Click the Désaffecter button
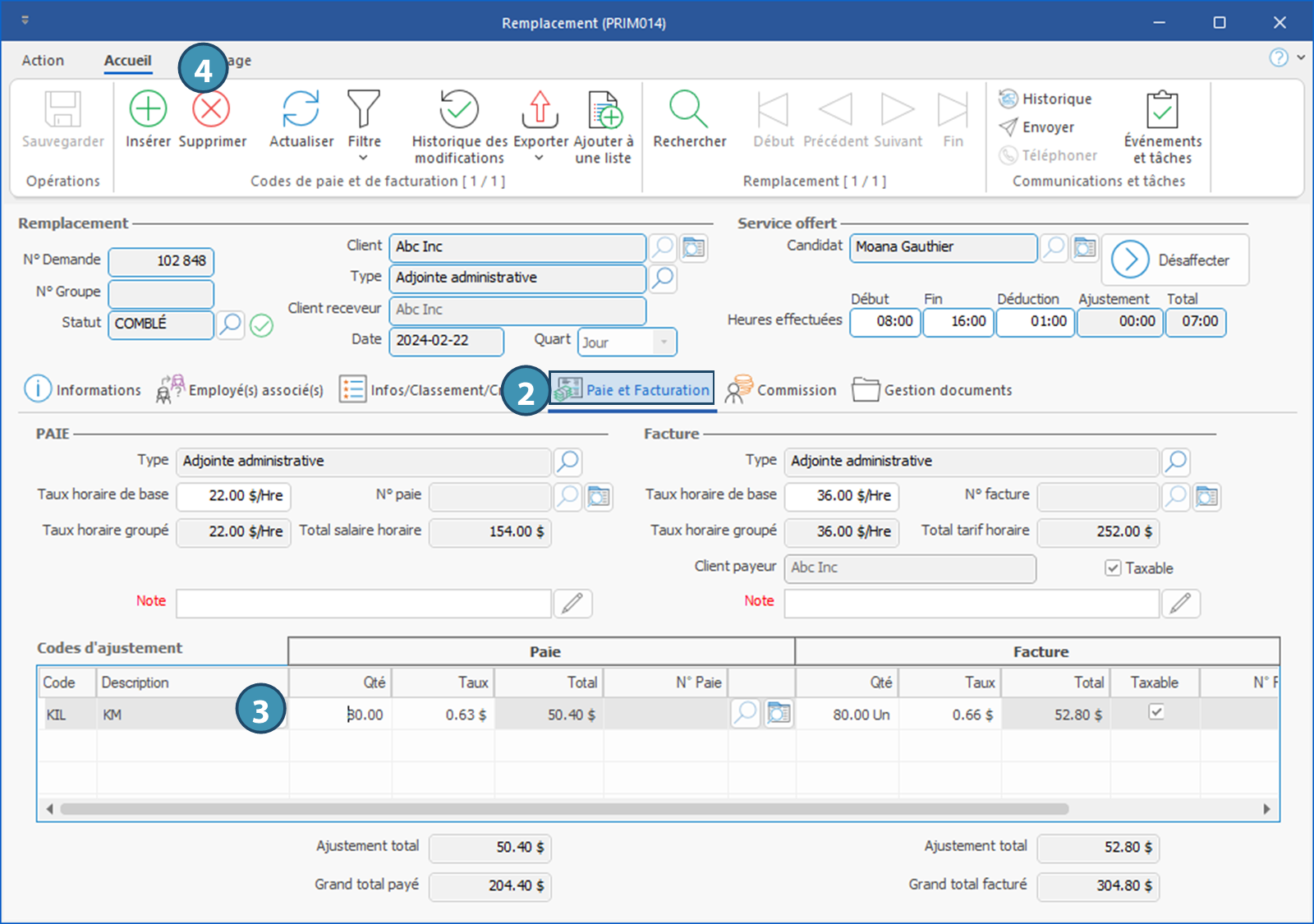 (x=1174, y=260)
